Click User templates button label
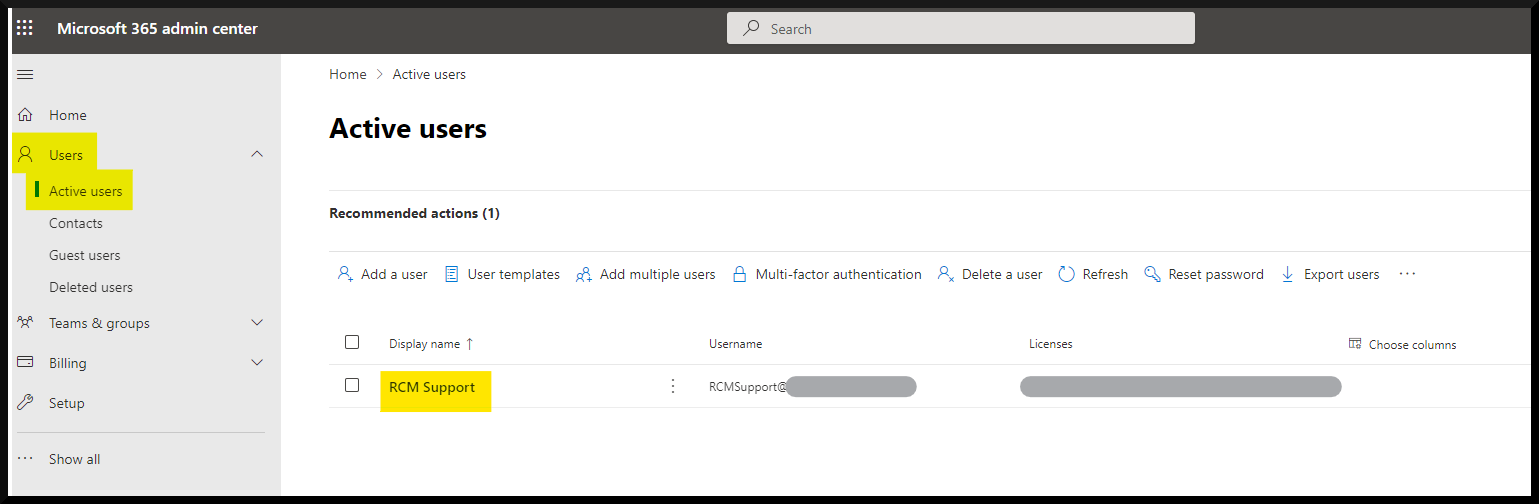Viewport: 1539px width, 504px height. [x=514, y=274]
